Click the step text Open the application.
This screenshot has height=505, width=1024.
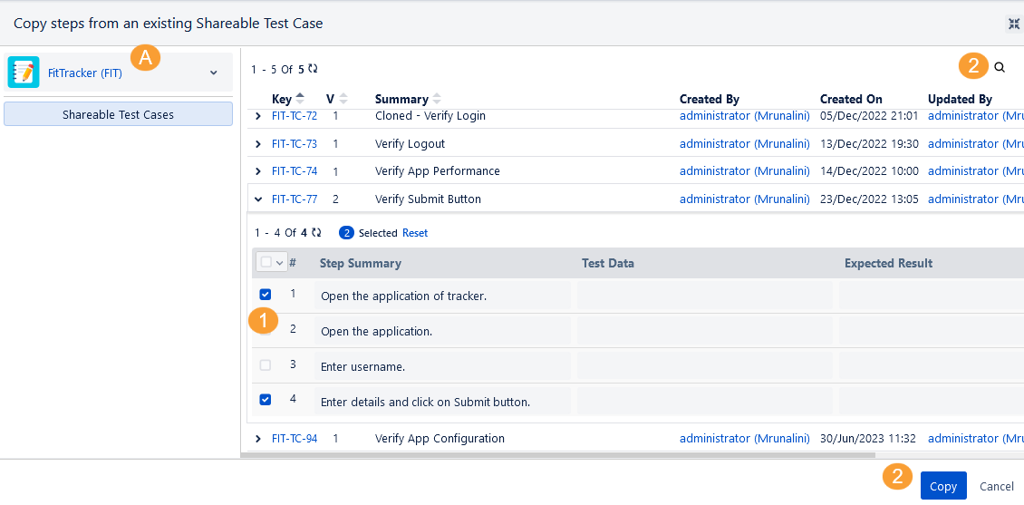pos(377,331)
